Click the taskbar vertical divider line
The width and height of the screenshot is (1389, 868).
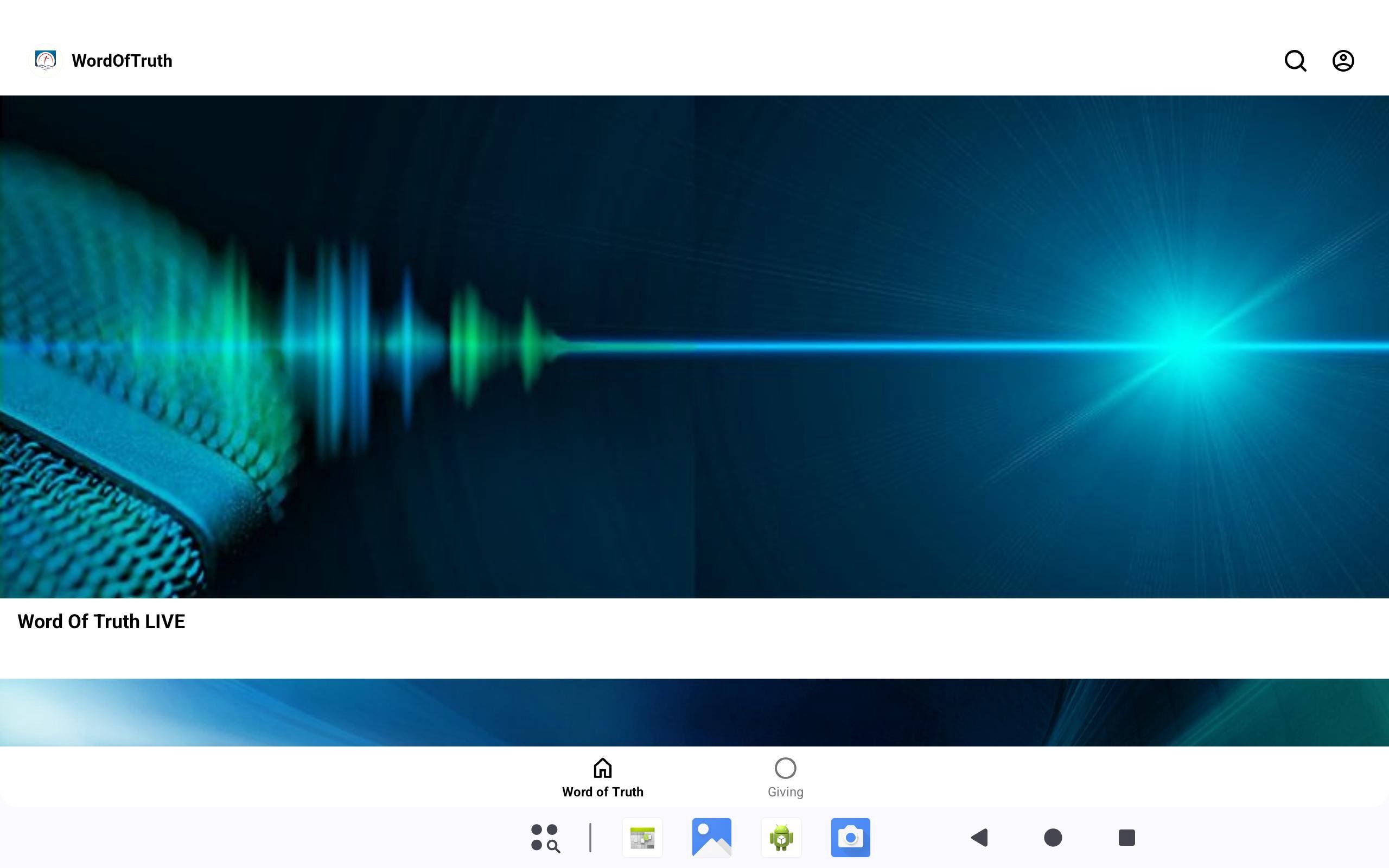pyautogui.click(x=590, y=838)
